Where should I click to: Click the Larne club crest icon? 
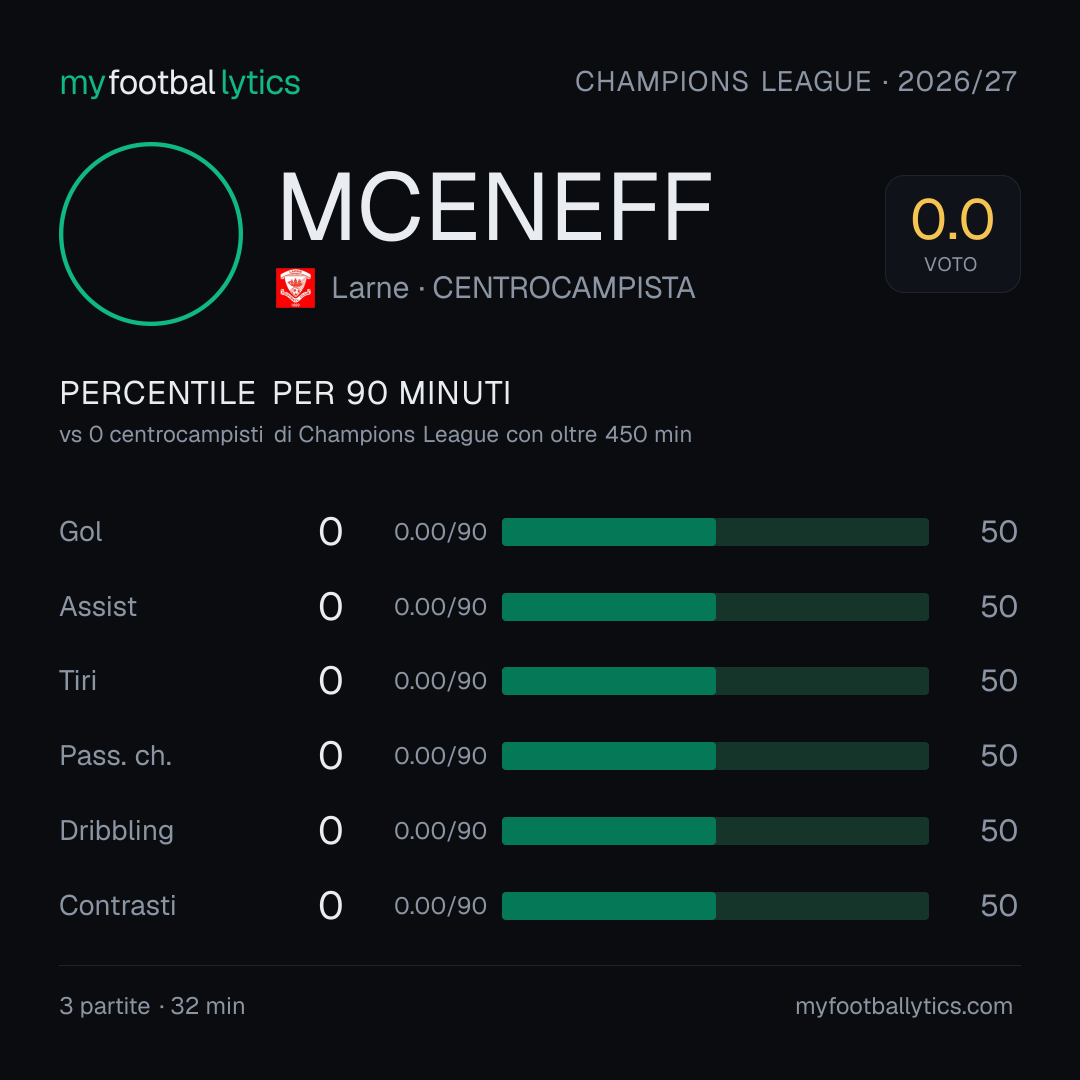pos(295,288)
